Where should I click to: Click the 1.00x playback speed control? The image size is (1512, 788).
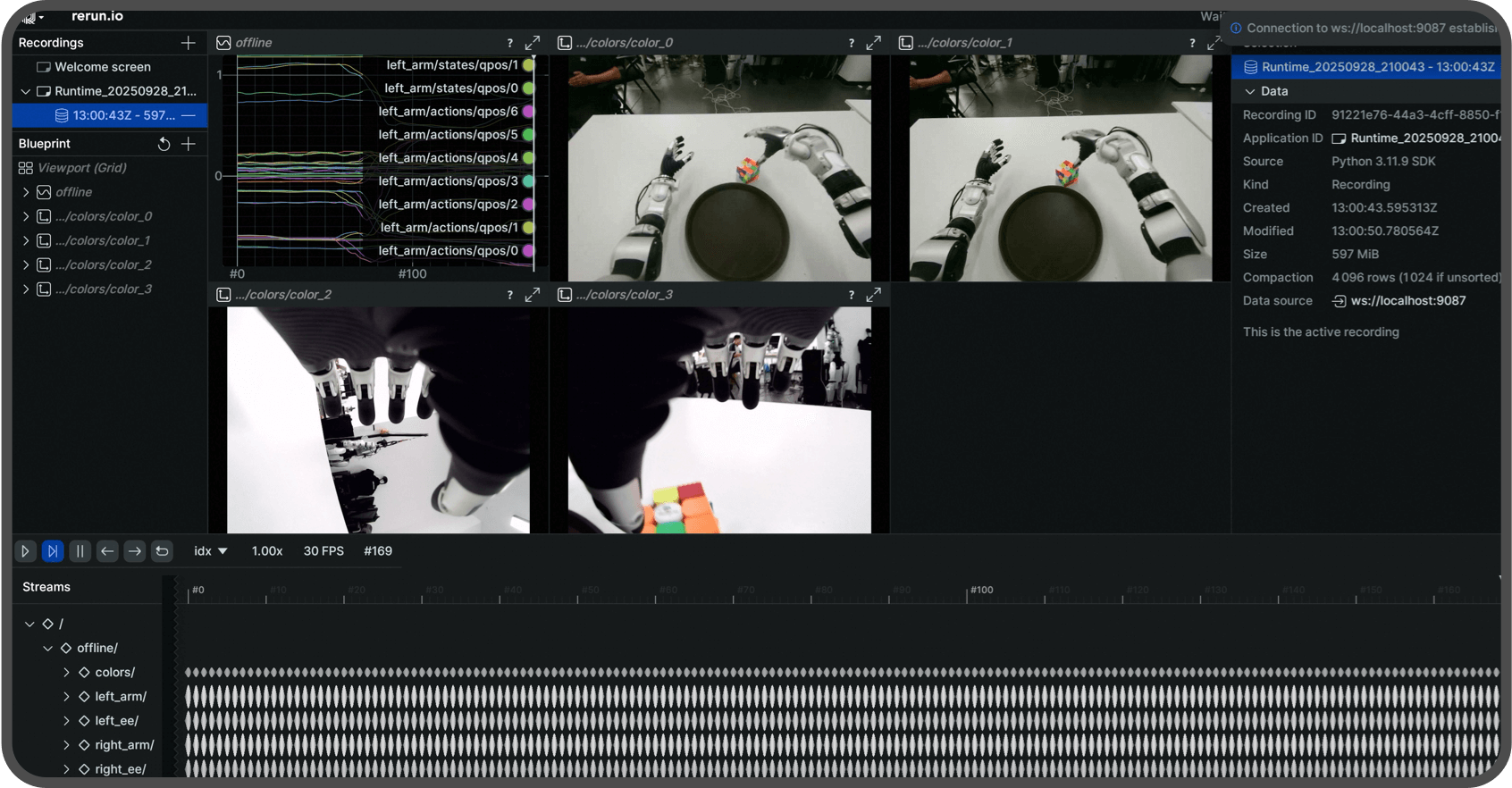coord(267,551)
